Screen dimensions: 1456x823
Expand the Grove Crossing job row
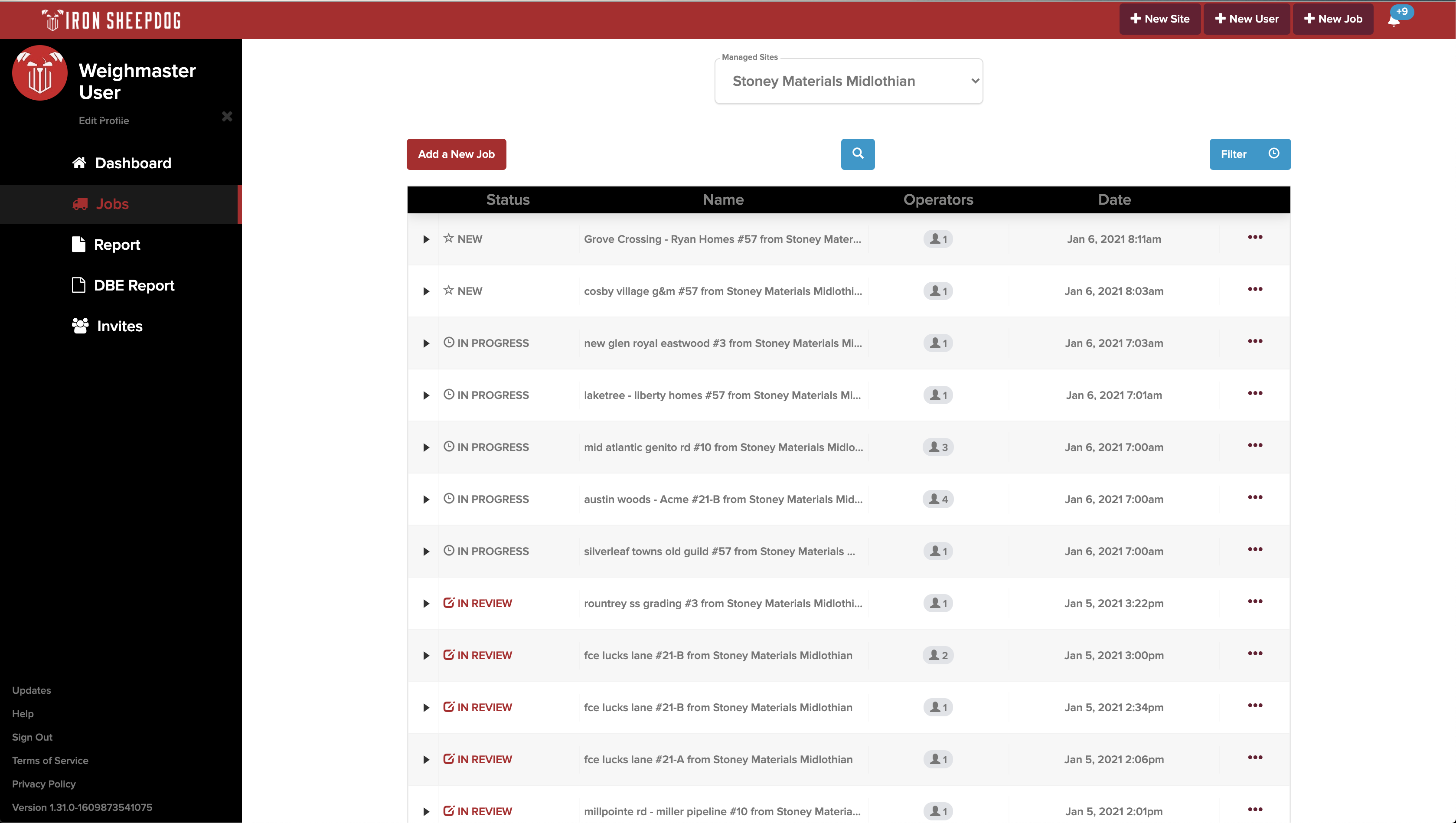tap(426, 239)
